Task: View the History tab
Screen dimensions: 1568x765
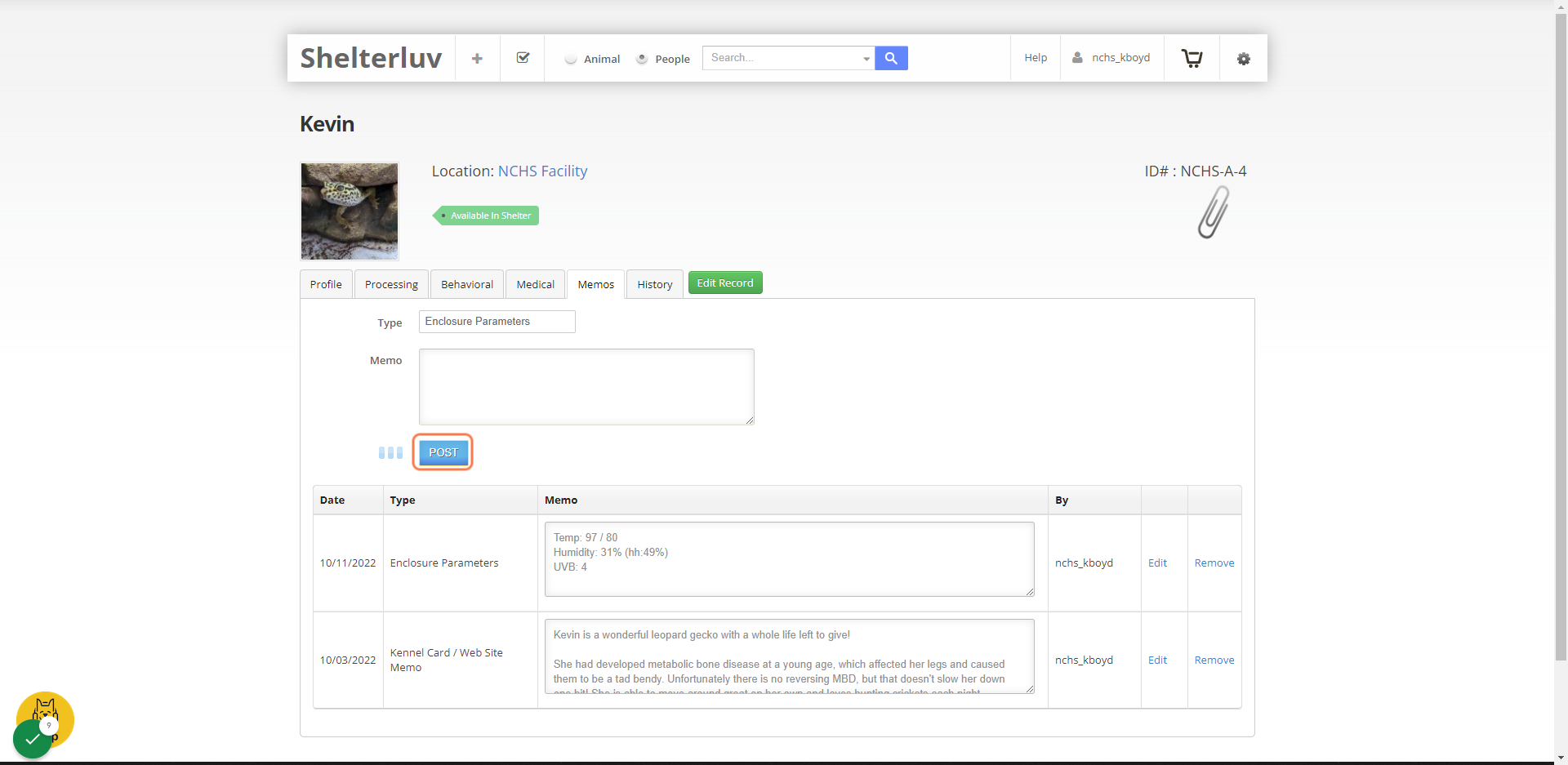Action: coord(655,284)
